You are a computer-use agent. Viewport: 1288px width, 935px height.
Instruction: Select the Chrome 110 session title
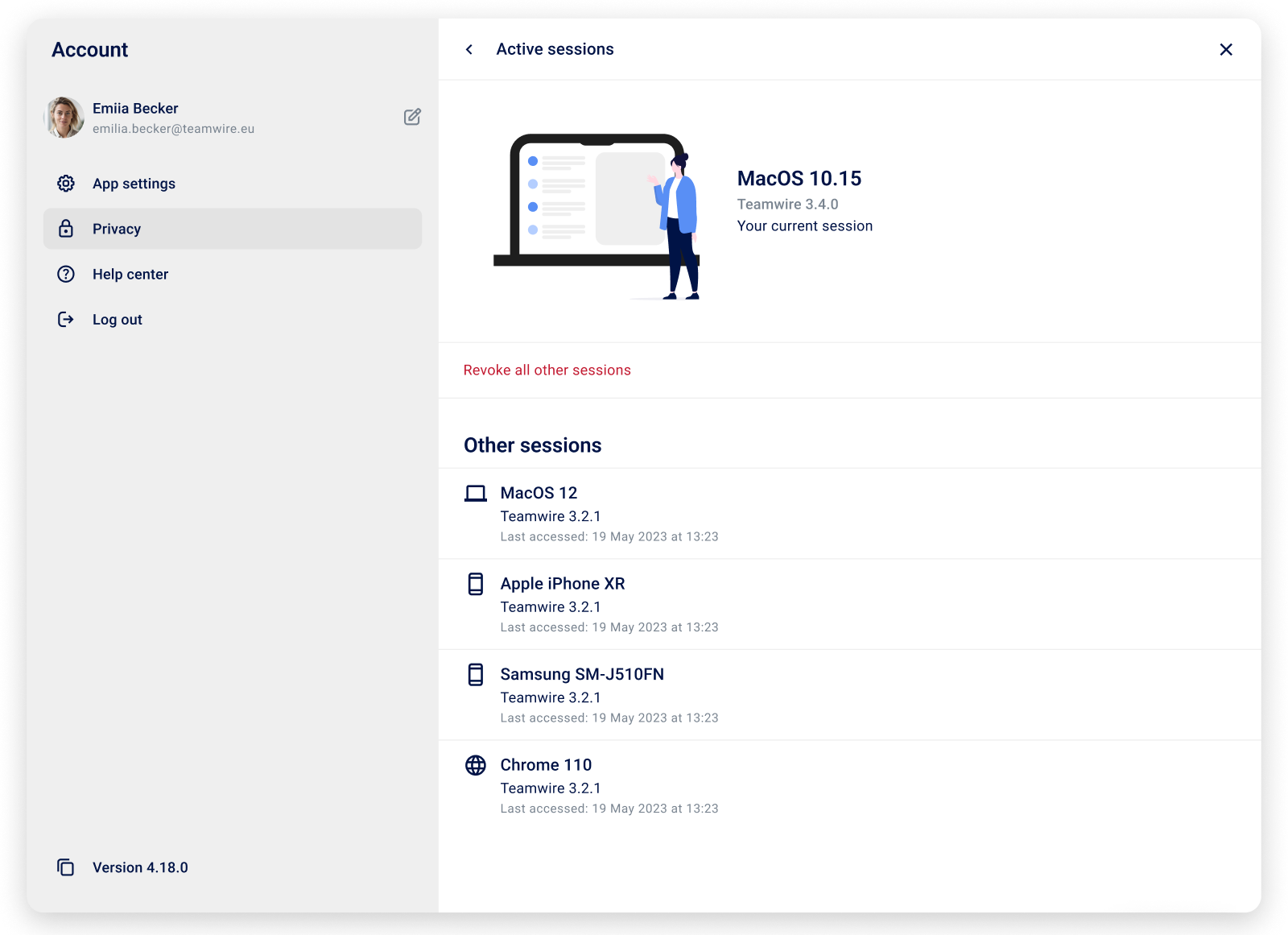point(546,765)
